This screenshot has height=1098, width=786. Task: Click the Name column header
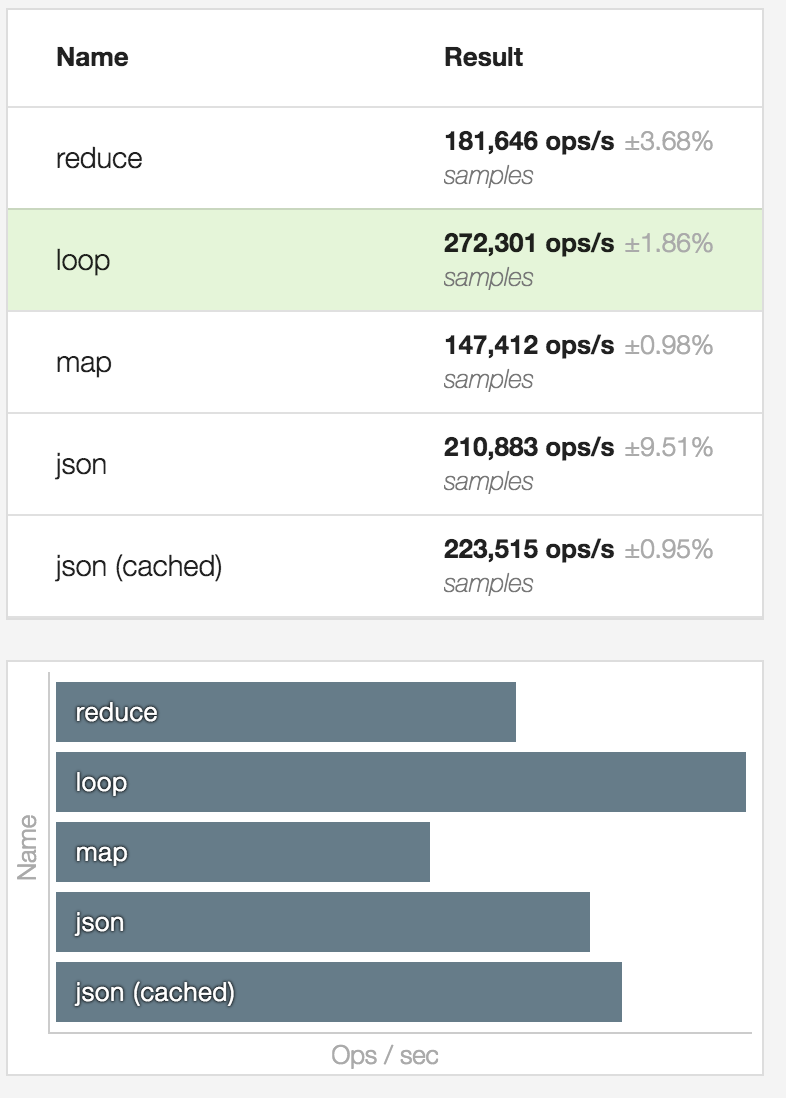(92, 57)
